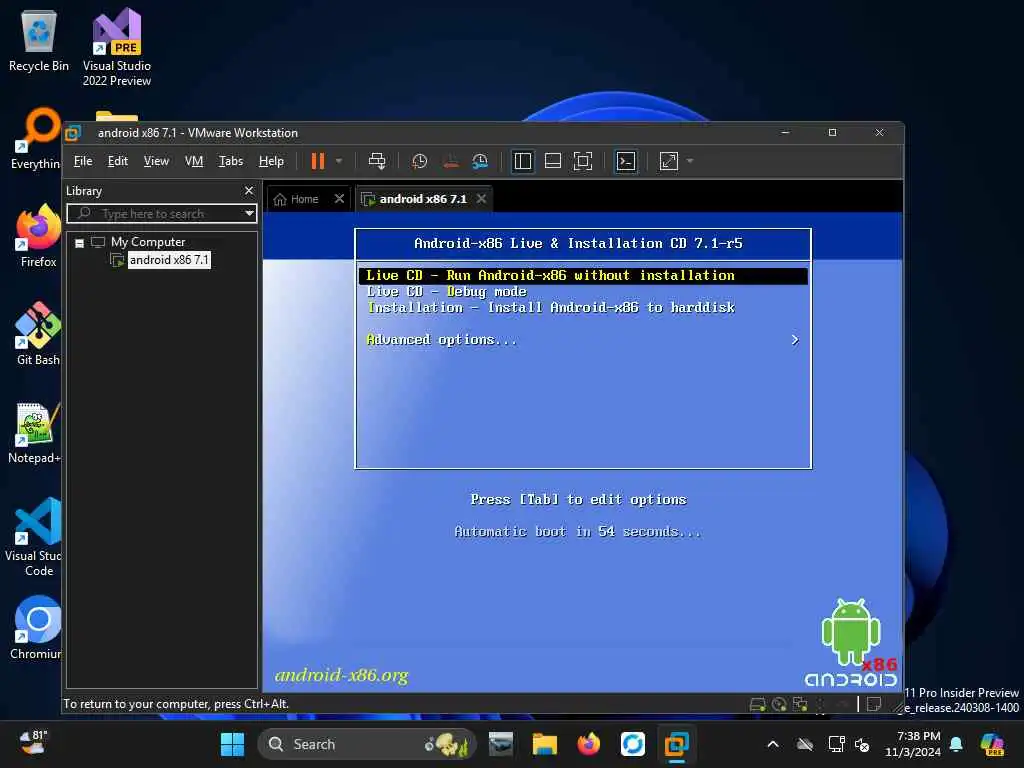Open the View menu
Image resolution: width=1024 pixels, height=768 pixels.
click(x=156, y=161)
